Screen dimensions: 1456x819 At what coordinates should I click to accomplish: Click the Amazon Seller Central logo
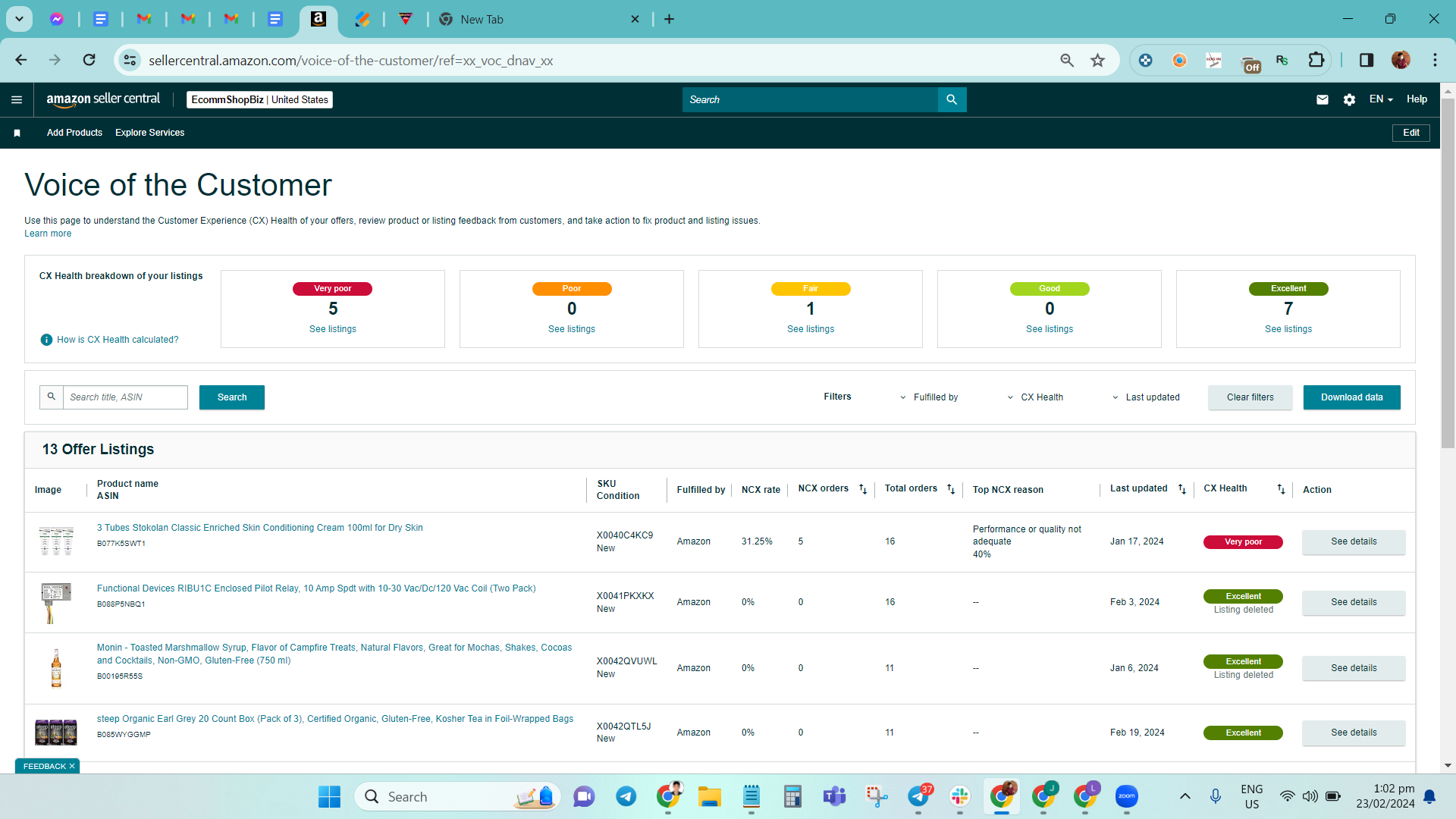103,99
